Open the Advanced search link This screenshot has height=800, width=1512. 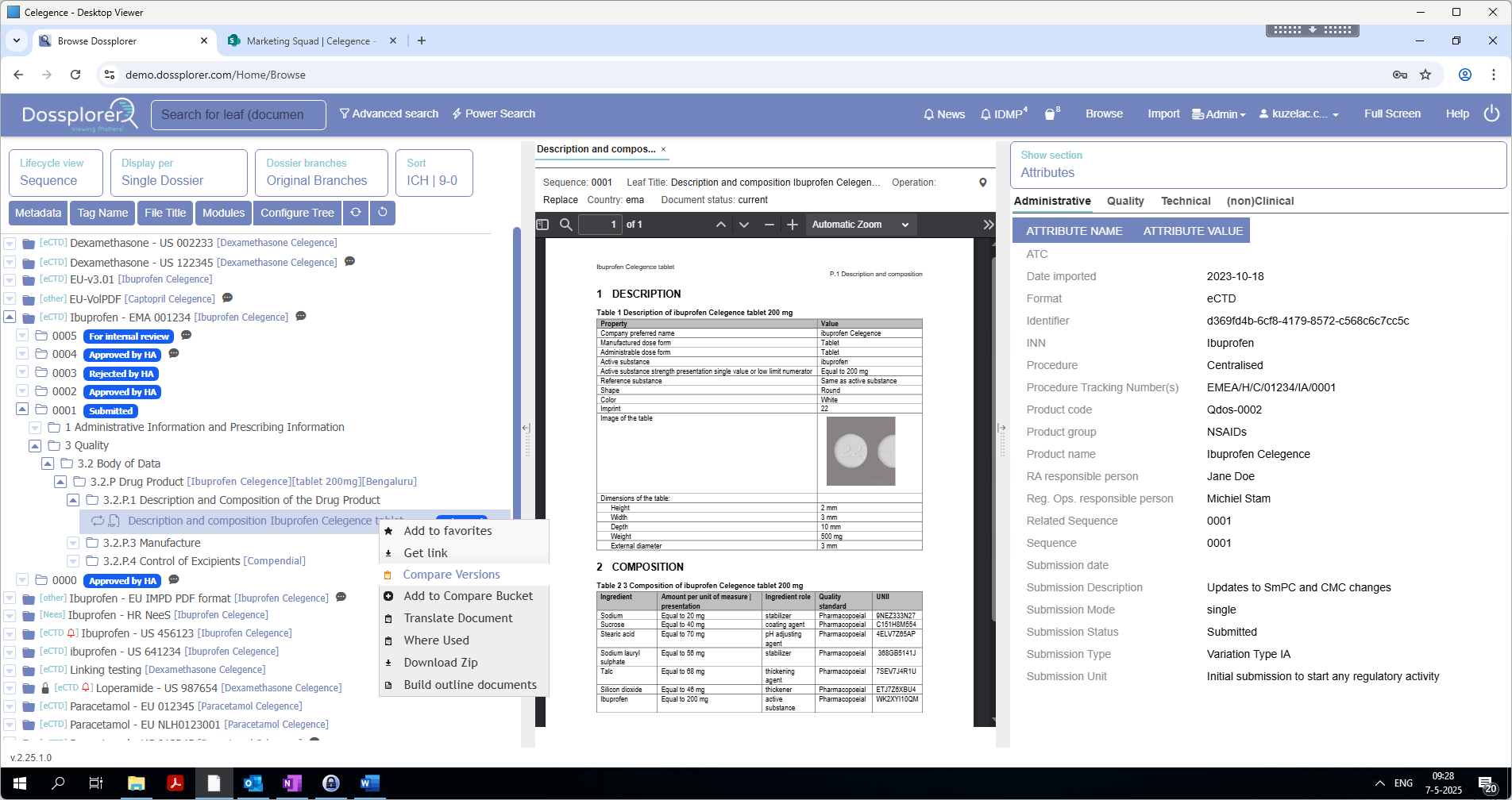pos(389,113)
